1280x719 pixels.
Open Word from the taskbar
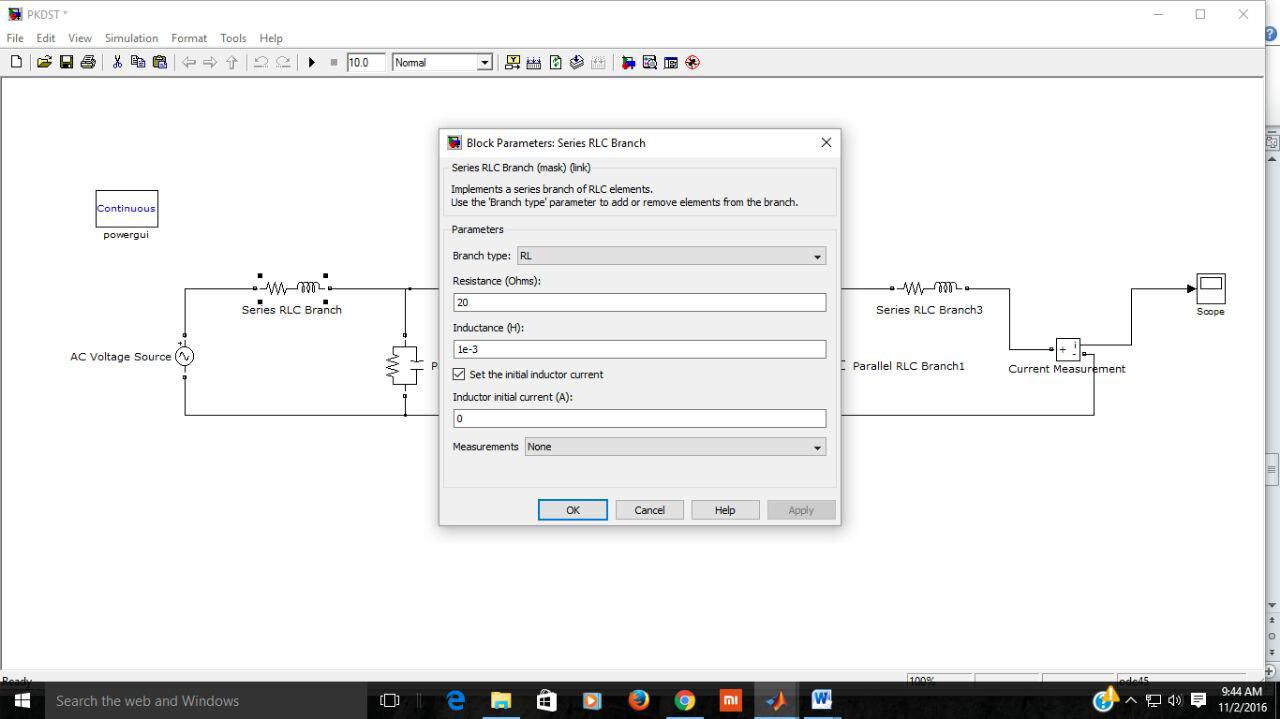pyautogui.click(x=822, y=700)
